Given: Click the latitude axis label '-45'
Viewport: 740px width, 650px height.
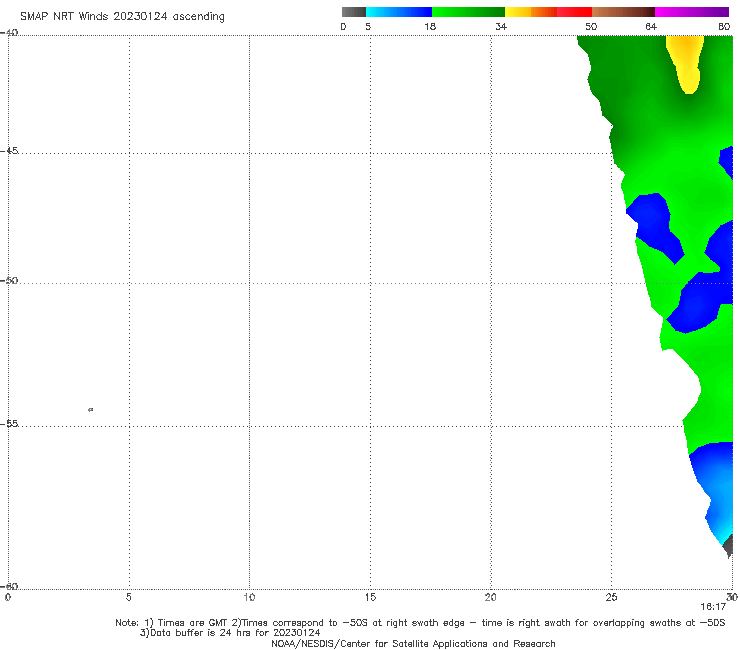Looking at the screenshot, I should click(9, 151).
